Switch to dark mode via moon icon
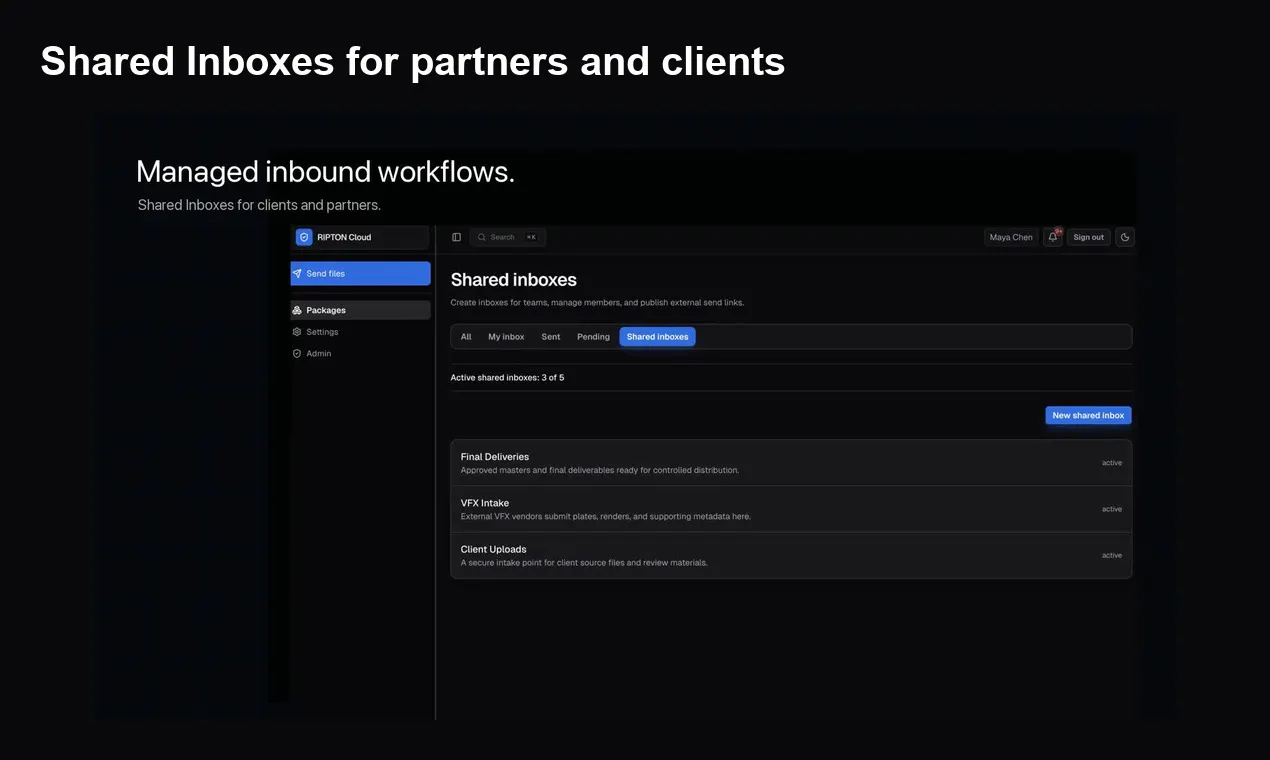The image size is (1270, 760). [x=1125, y=237]
